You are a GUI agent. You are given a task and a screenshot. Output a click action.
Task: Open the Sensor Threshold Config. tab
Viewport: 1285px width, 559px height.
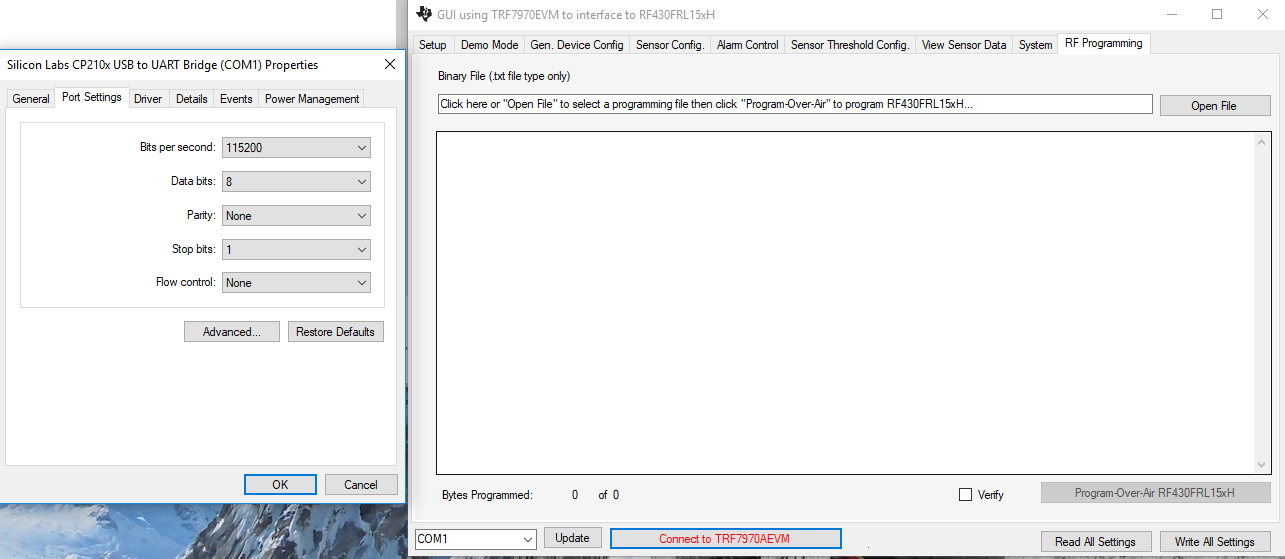(850, 45)
